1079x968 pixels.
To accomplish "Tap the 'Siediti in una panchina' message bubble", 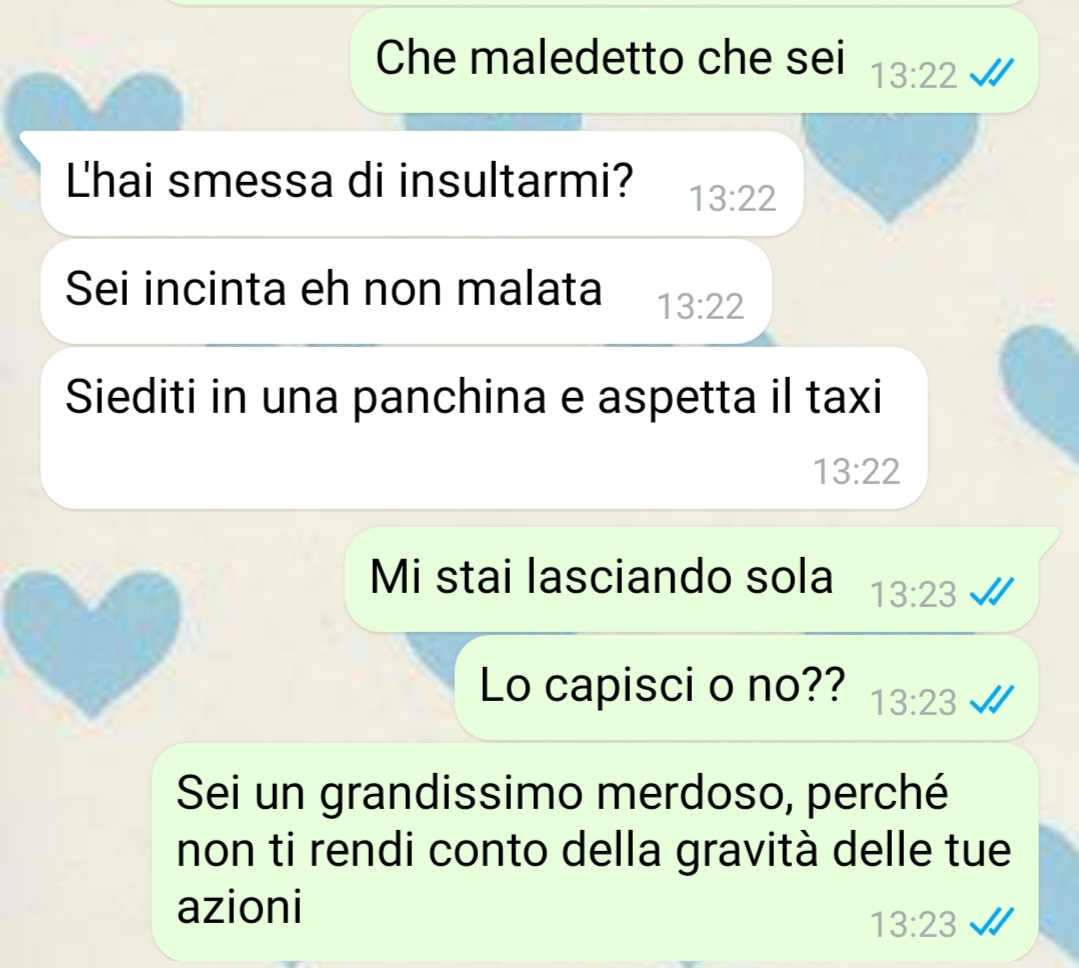I will 484,428.
